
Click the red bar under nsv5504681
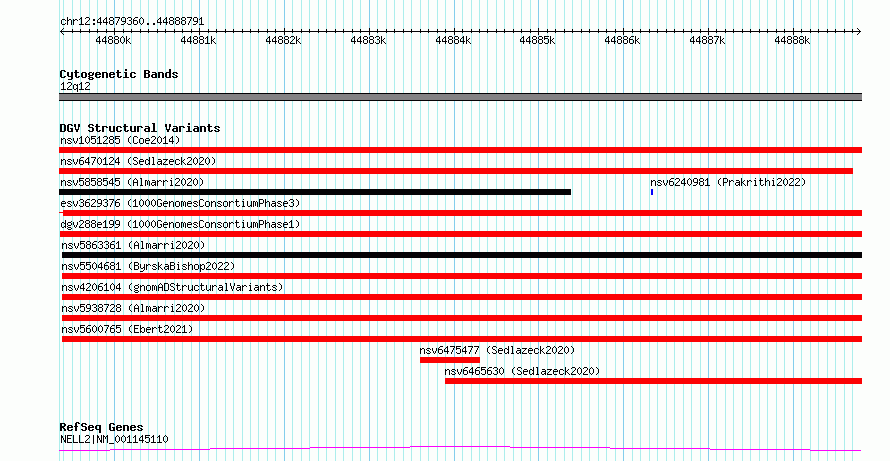tap(462, 276)
